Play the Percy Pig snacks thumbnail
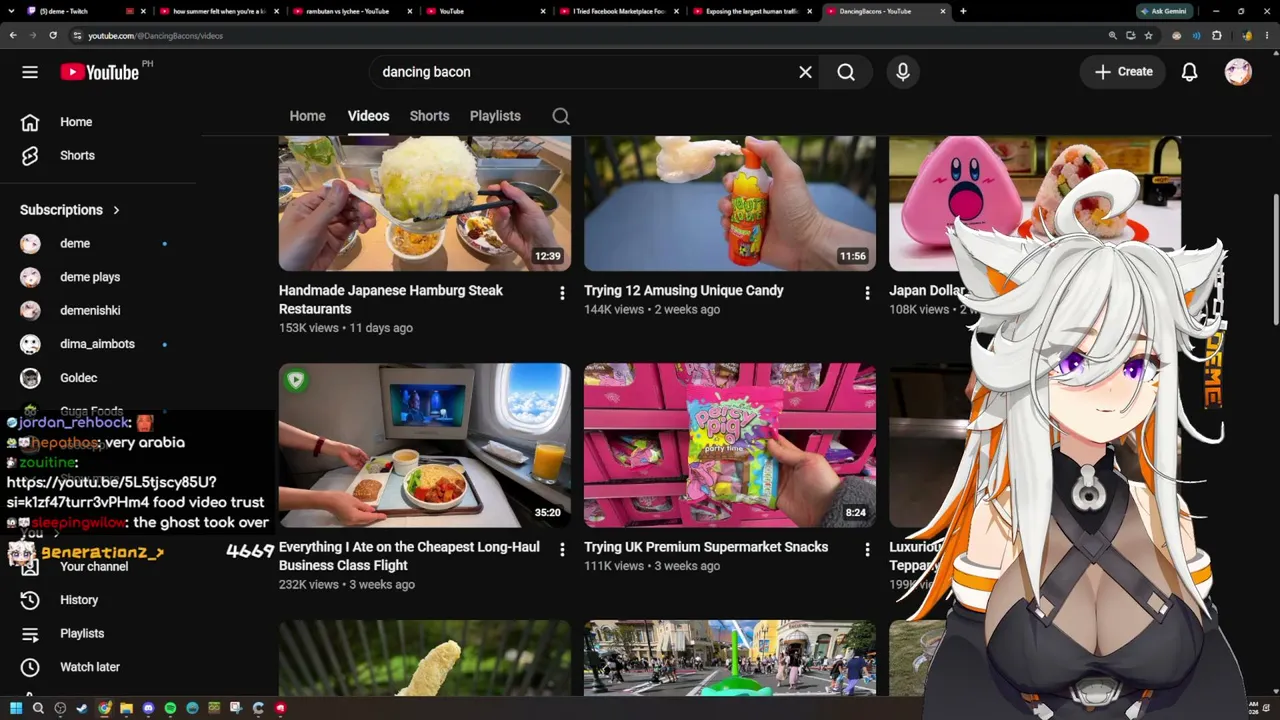The width and height of the screenshot is (1280, 720). pyautogui.click(x=730, y=445)
